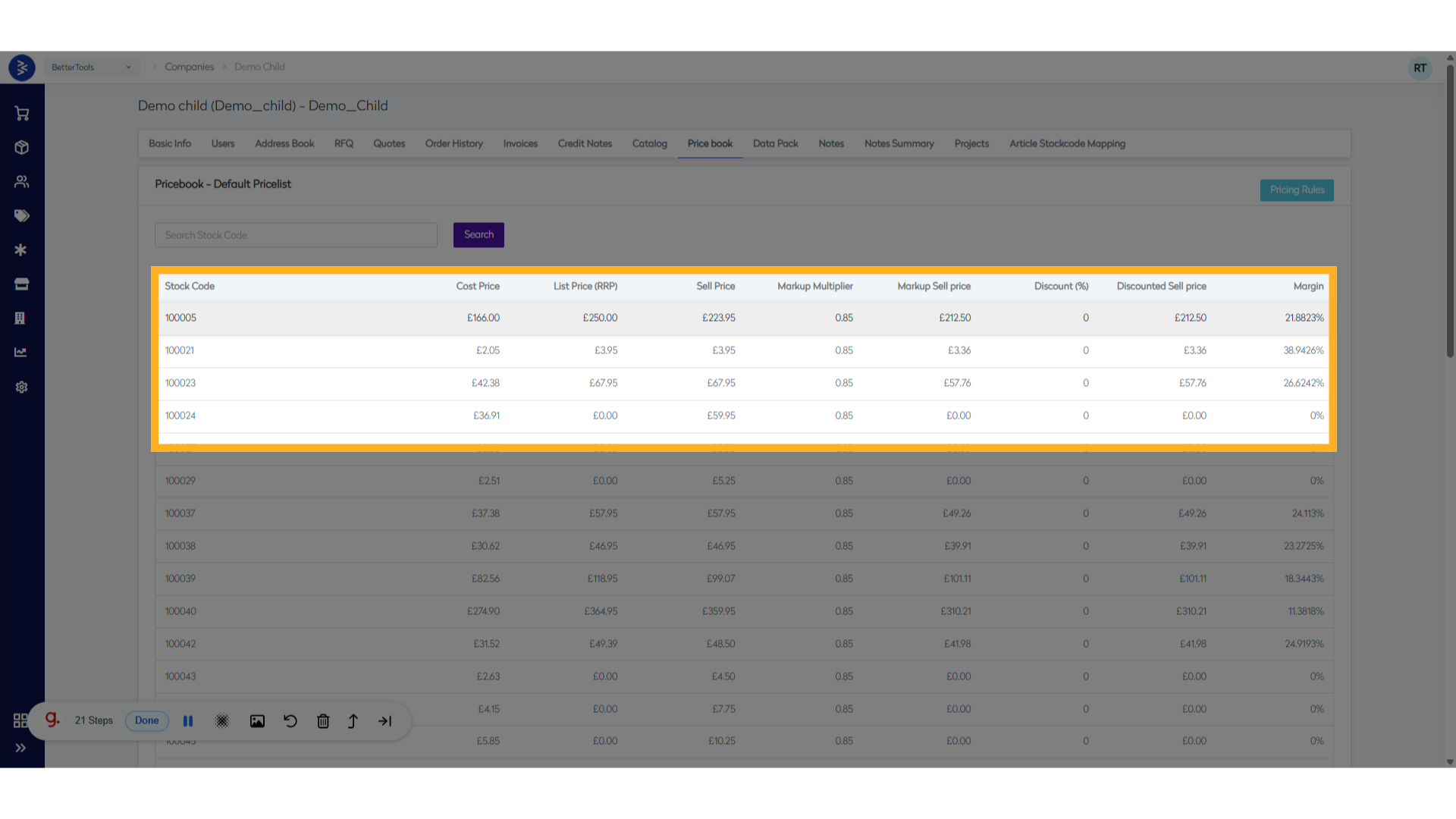Screen dimensions: 1456x819
Task: Open the users group sidebar icon
Action: point(21,182)
